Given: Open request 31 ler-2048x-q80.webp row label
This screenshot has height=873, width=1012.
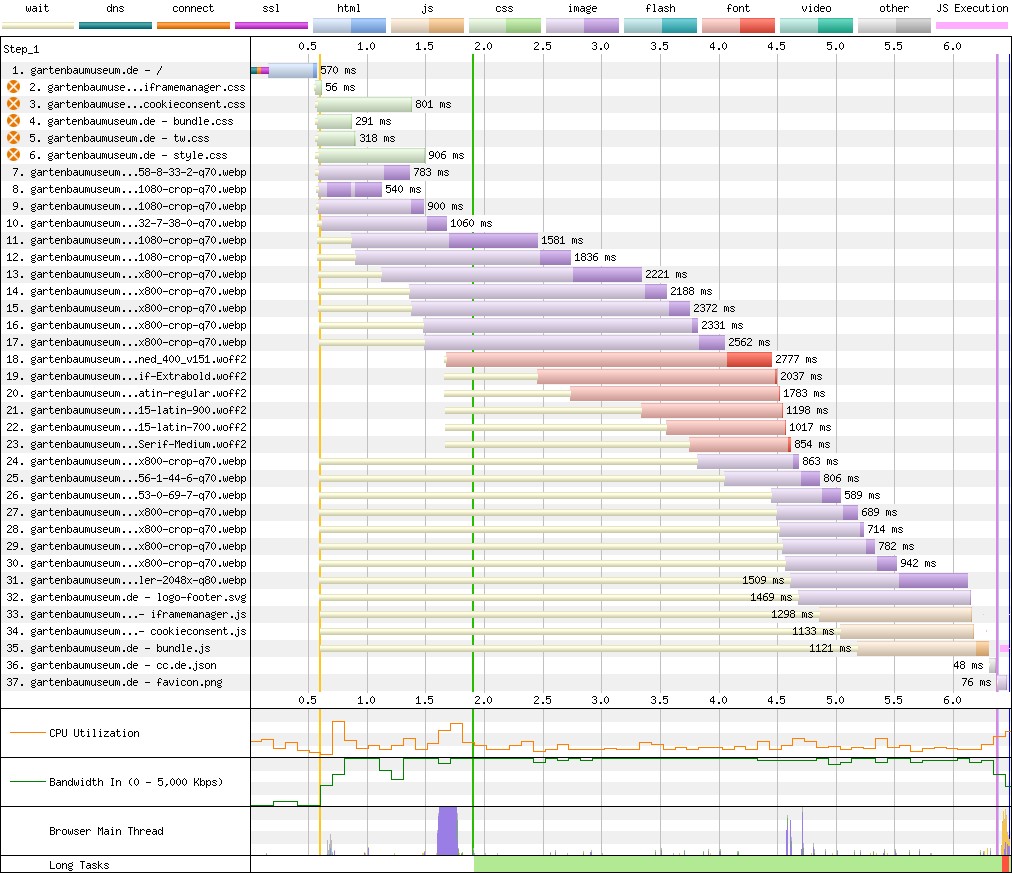Looking at the screenshot, I should (126, 580).
